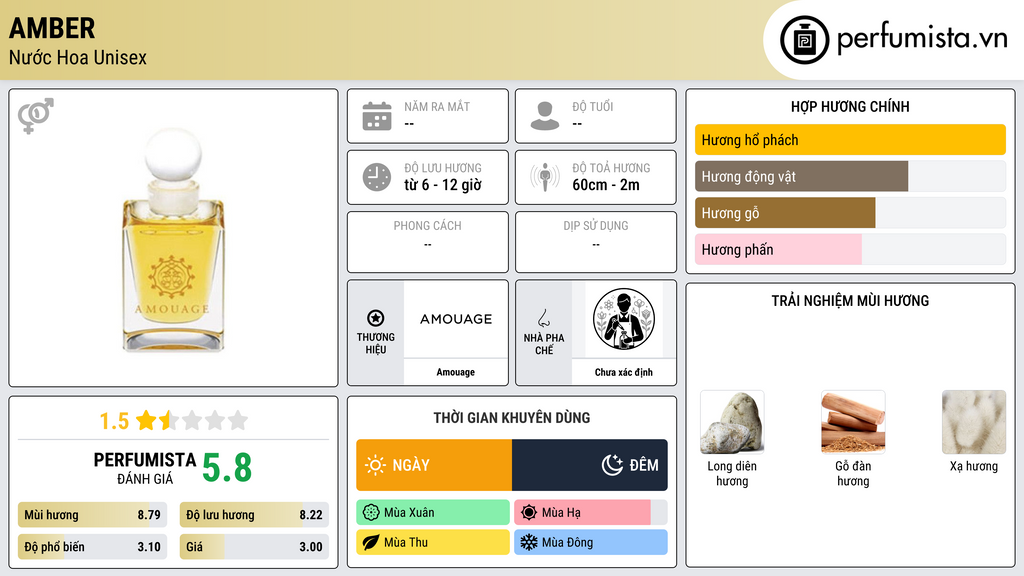Viewport: 1024px width, 576px height.
Task: Click the Xạ hương caption
Action: pyautogui.click(x=974, y=466)
